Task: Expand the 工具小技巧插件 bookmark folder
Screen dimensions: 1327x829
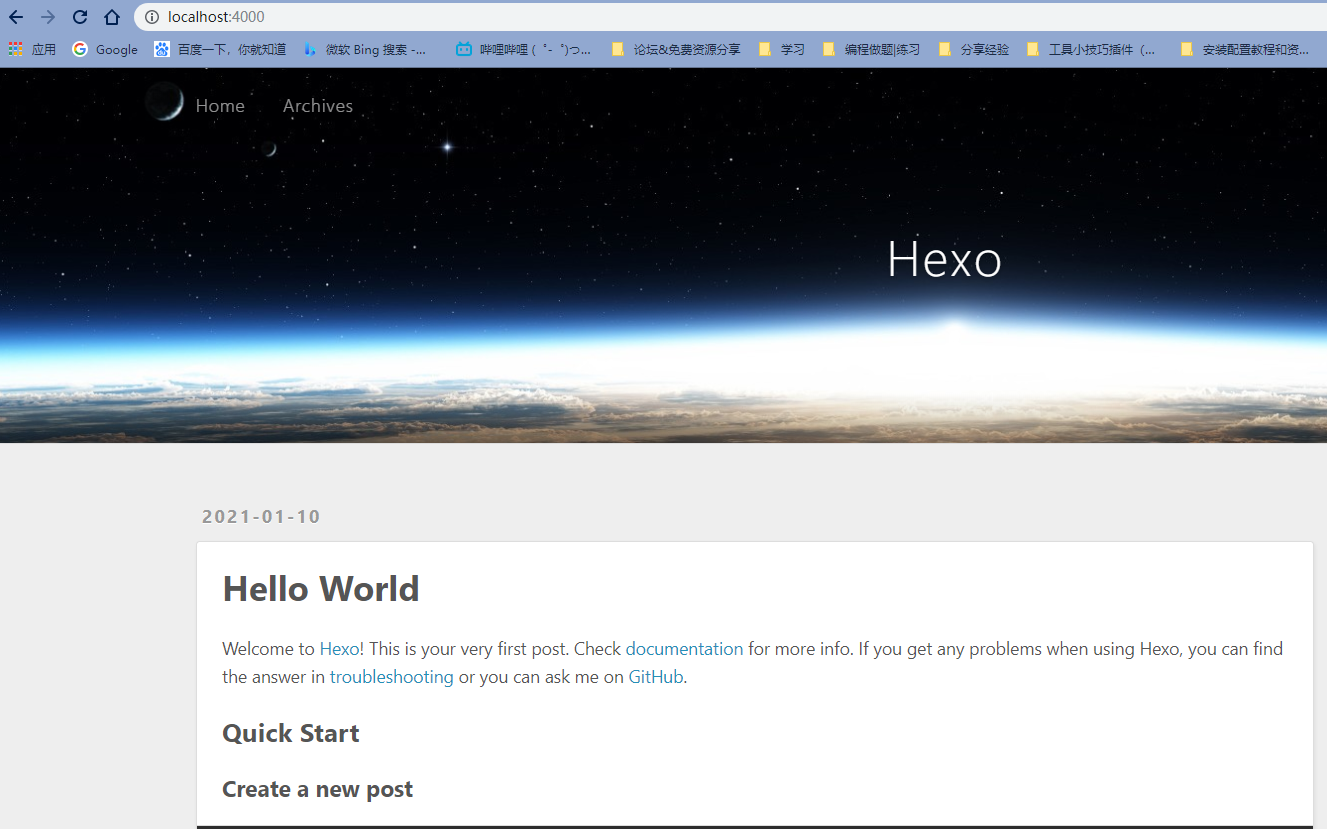Action: 1091,49
